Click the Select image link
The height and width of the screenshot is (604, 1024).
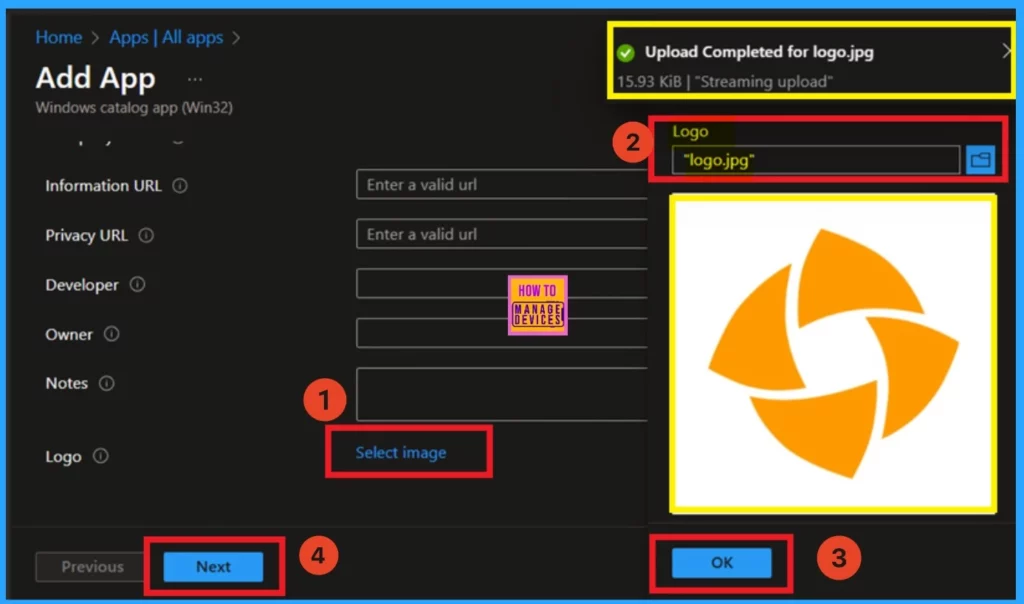point(401,453)
